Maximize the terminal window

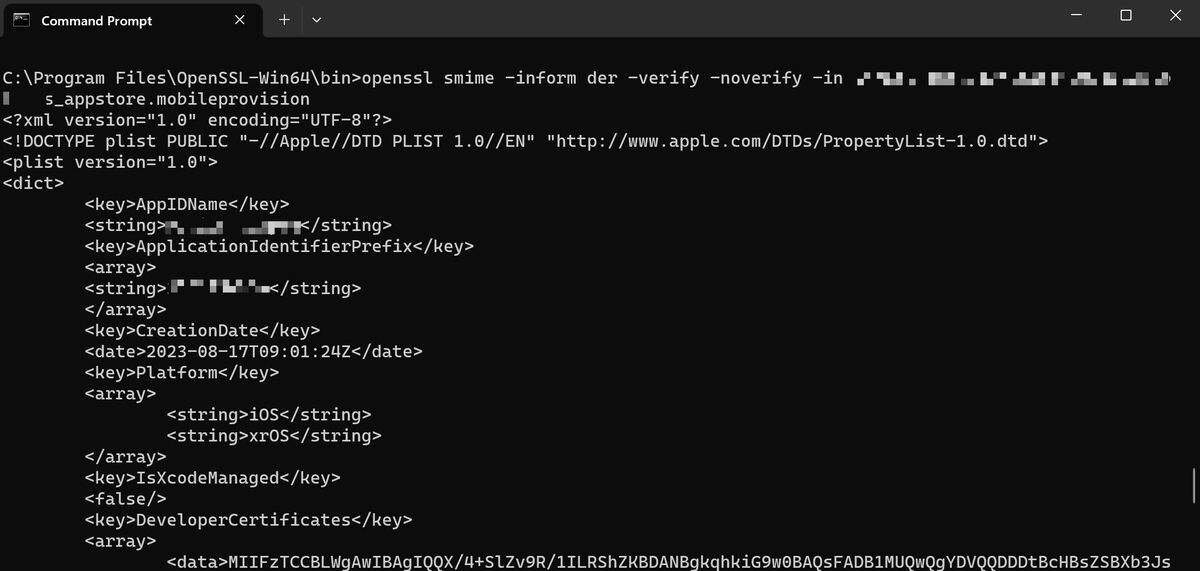click(x=1126, y=16)
